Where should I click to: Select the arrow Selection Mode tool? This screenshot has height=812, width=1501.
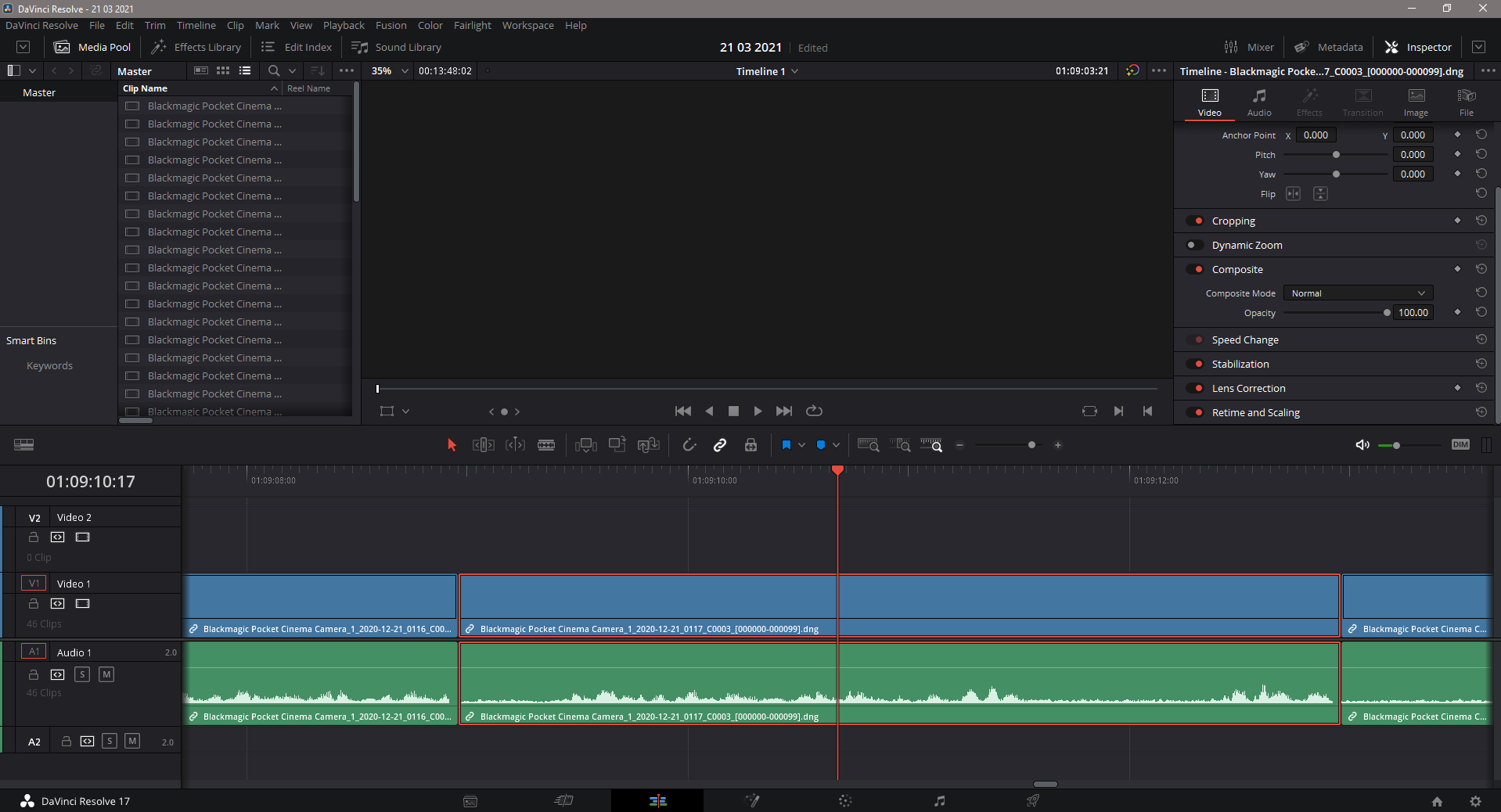pos(452,445)
